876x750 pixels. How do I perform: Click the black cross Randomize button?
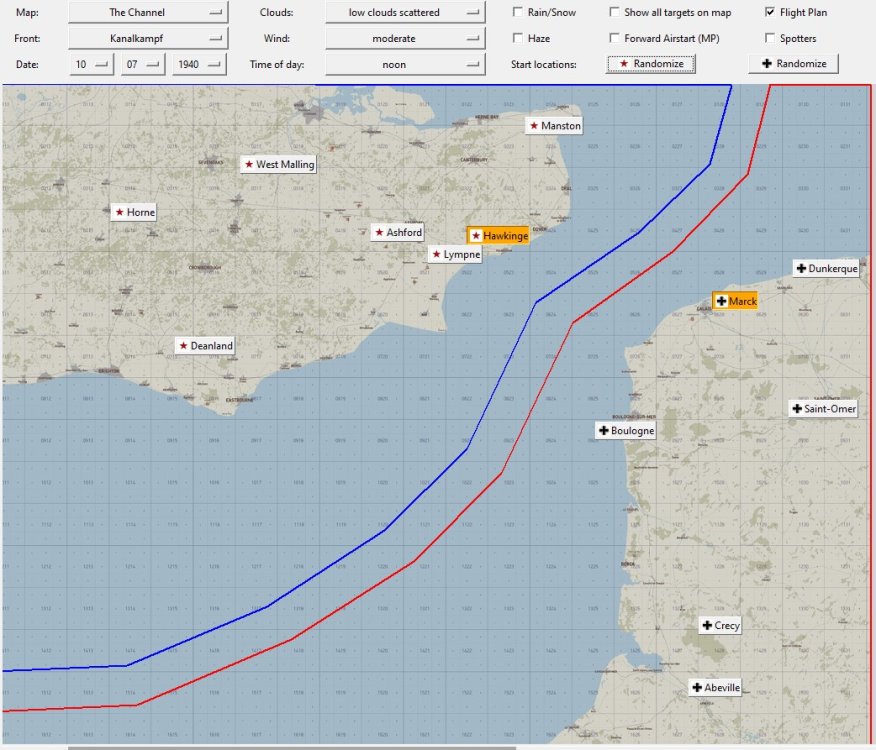click(794, 63)
